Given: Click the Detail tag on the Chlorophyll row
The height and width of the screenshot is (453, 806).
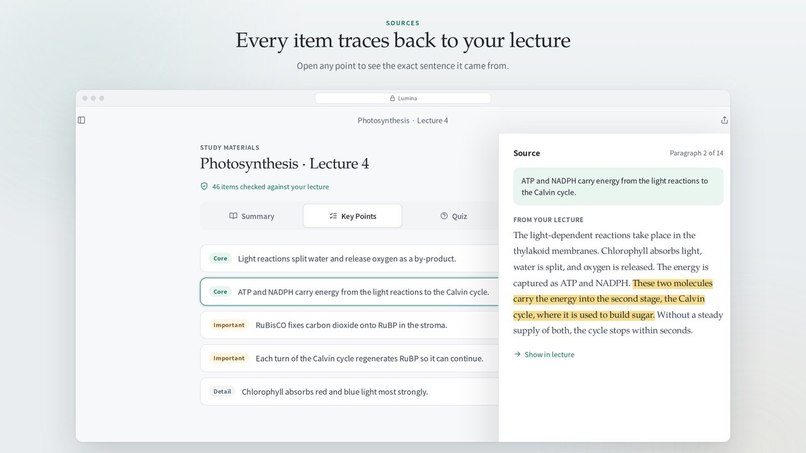Looking at the screenshot, I should point(222,392).
